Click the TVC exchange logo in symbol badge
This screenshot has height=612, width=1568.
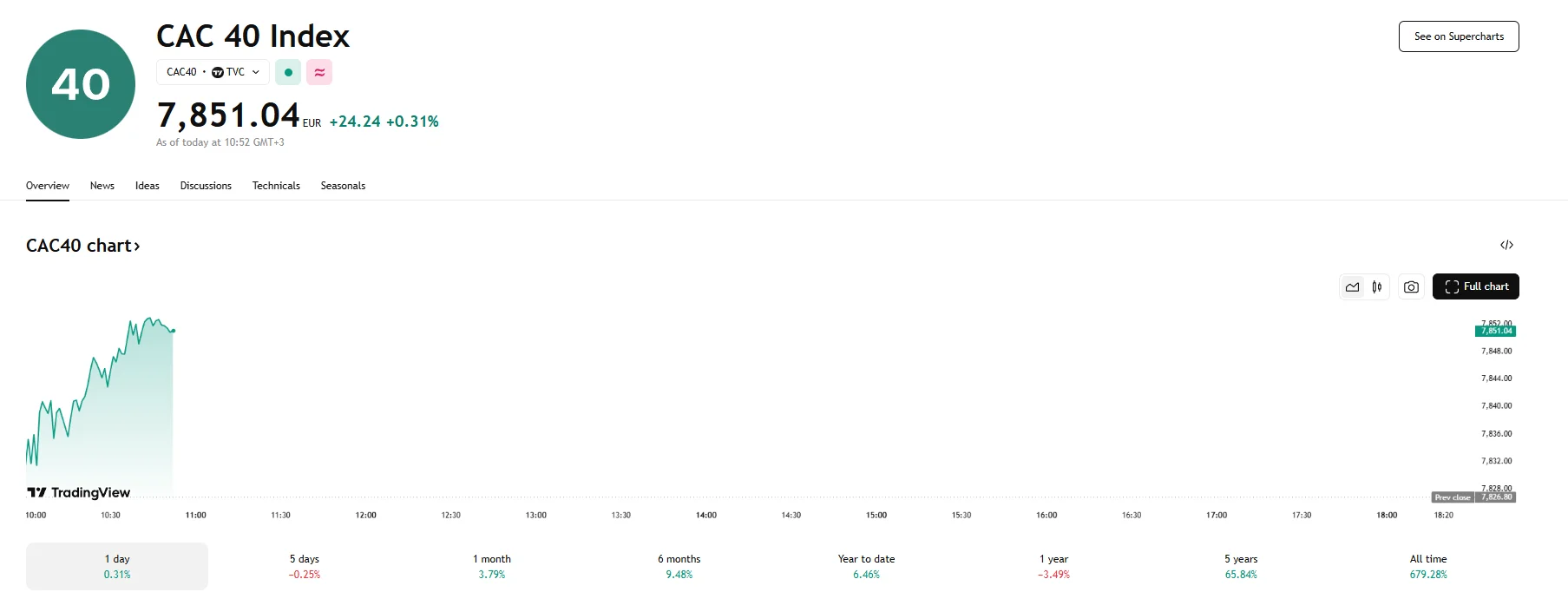[x=219, y=72]
